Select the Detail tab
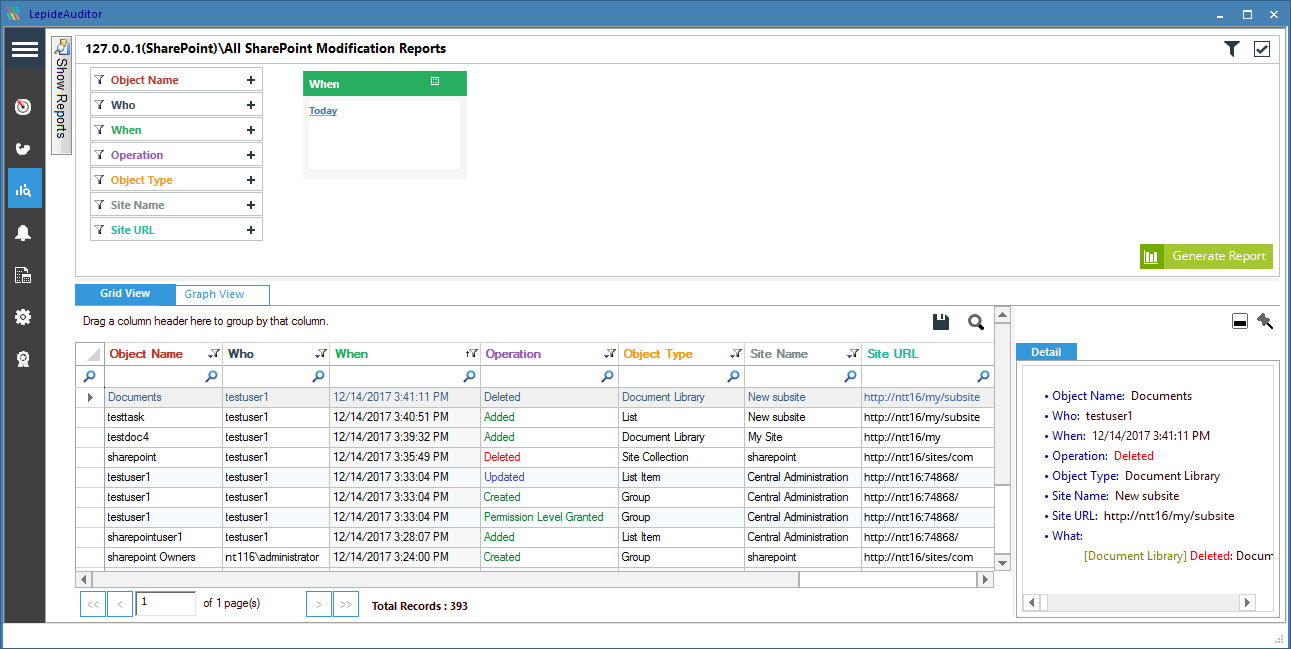The height and width of the screenshot is (649, 1291). click(x=1046, y=352)
